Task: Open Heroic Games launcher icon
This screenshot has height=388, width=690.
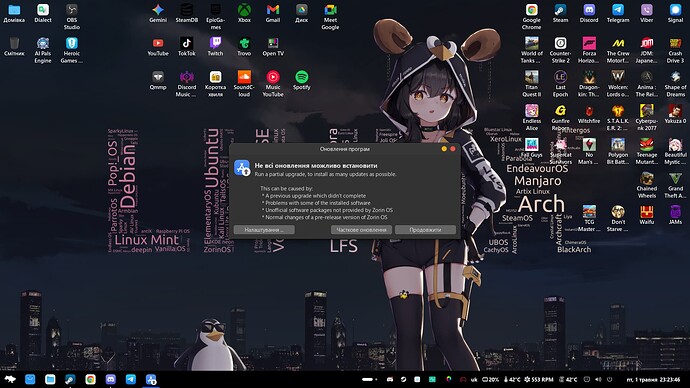Action: (x=72, y=50)
